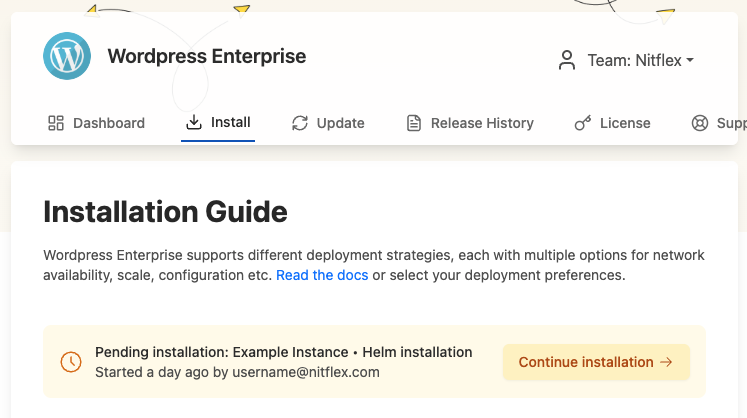
Task: Click the Installation Guide heading
Action: click(x=165, y=211)
